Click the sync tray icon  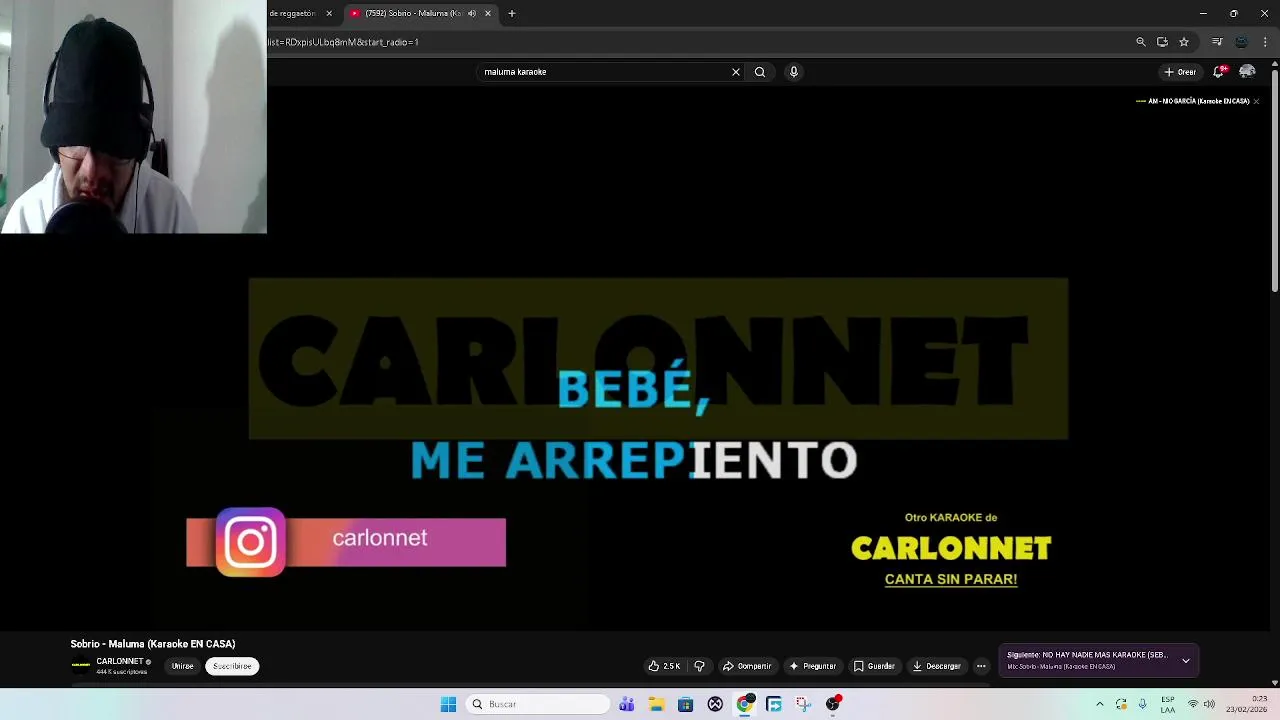coord(1121,704)
